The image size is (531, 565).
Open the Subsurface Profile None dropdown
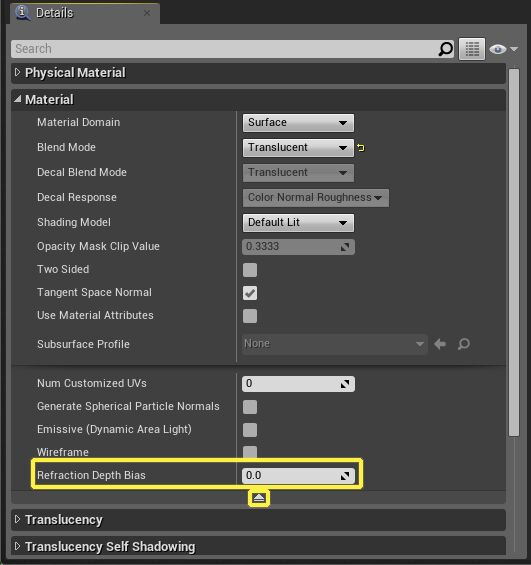[x=335, y=344]
